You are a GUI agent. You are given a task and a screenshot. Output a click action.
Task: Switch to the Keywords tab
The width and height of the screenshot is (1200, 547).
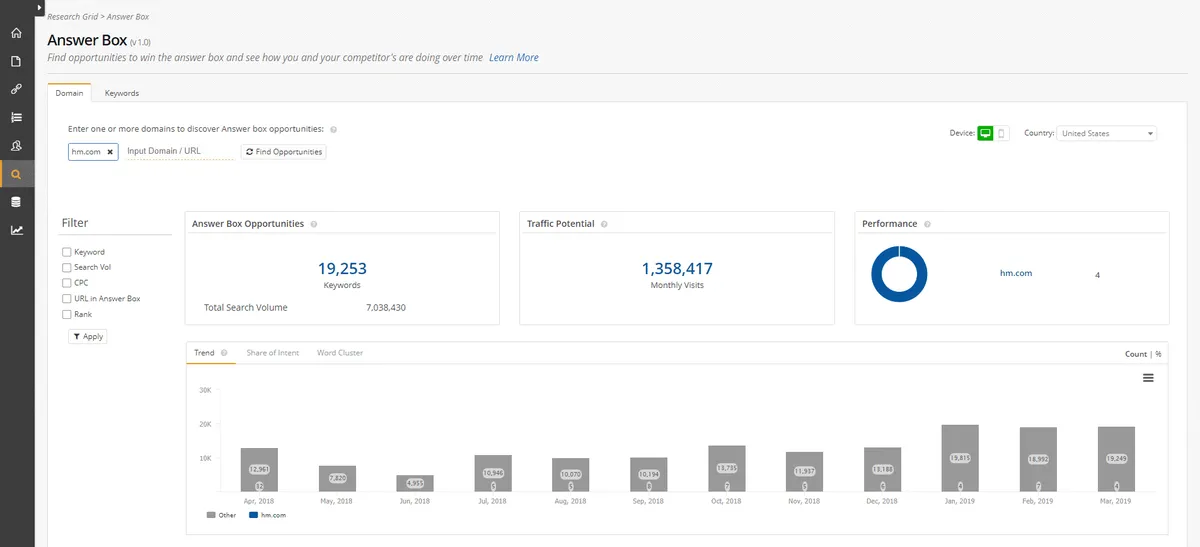(x=122, y=93)
